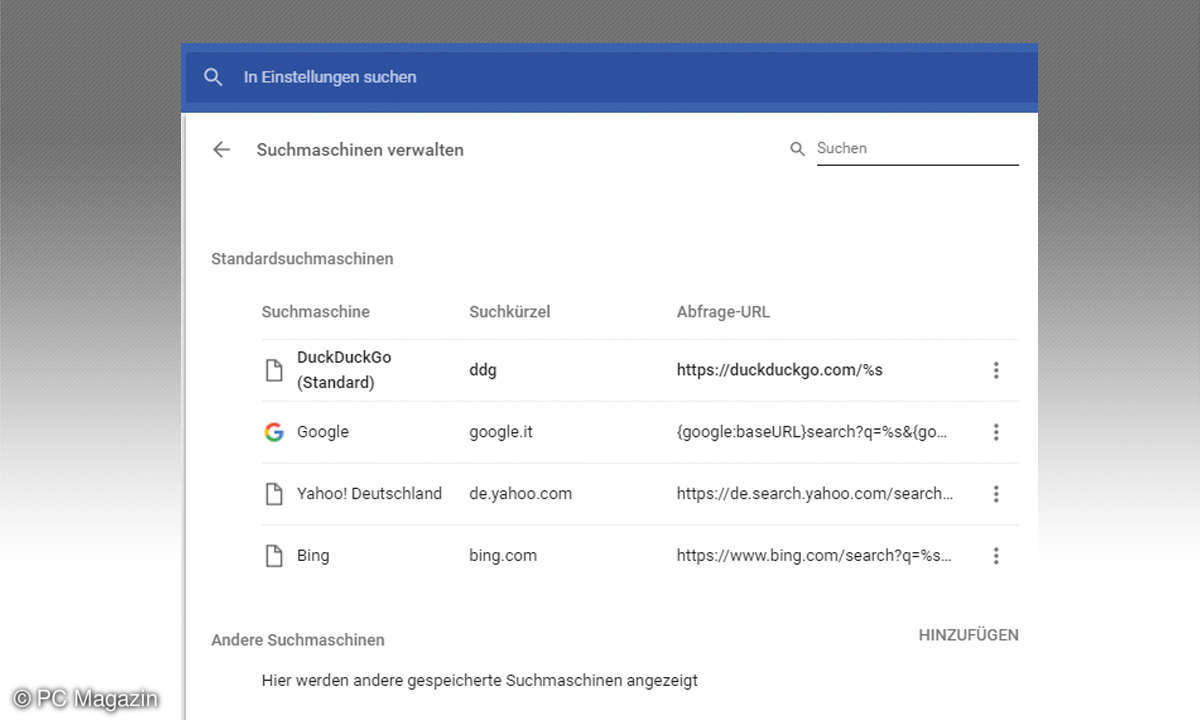1200x720 pixels.
Task: Click the Hier werden andere gespeicherte Suchmaschinen text
Action: click(480, 681)
